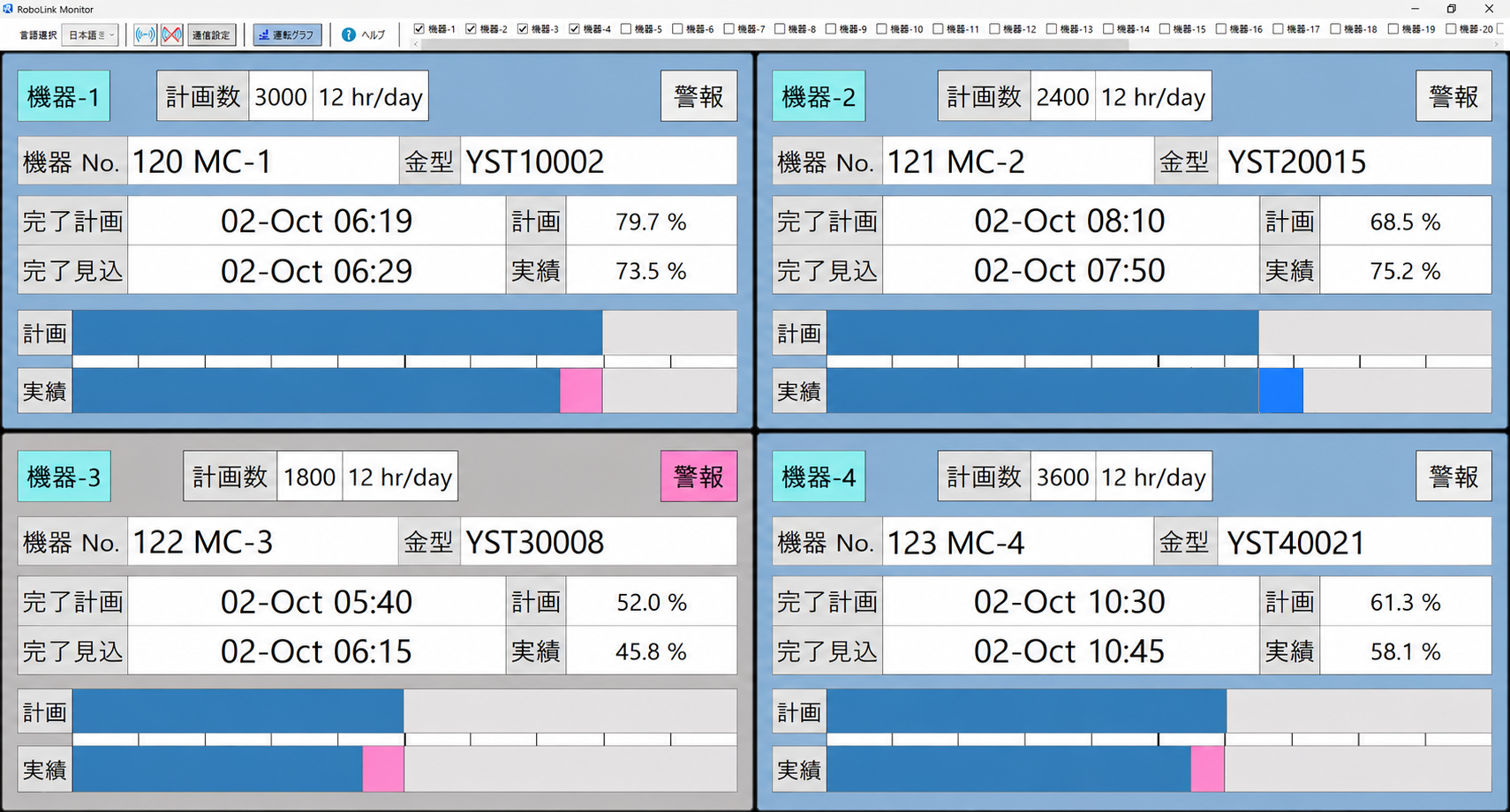Click the pink 警報 alarm button for 機器-3

[x=698, y=477]
